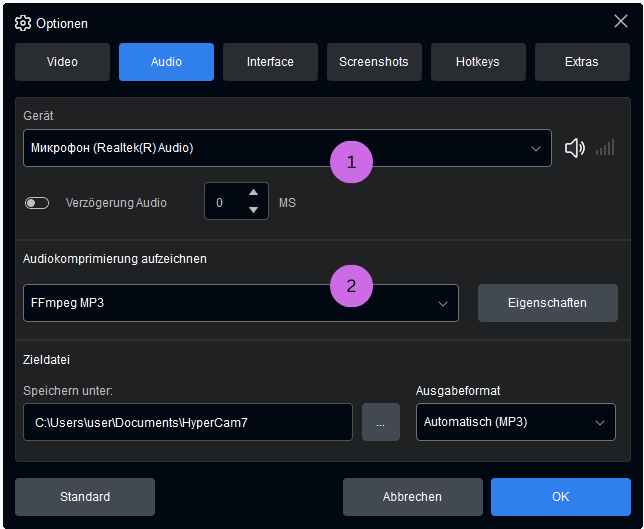The height and width of the screenshot is (529, 644).
Task: Click the Speichern unter path field
Action: 187,422
